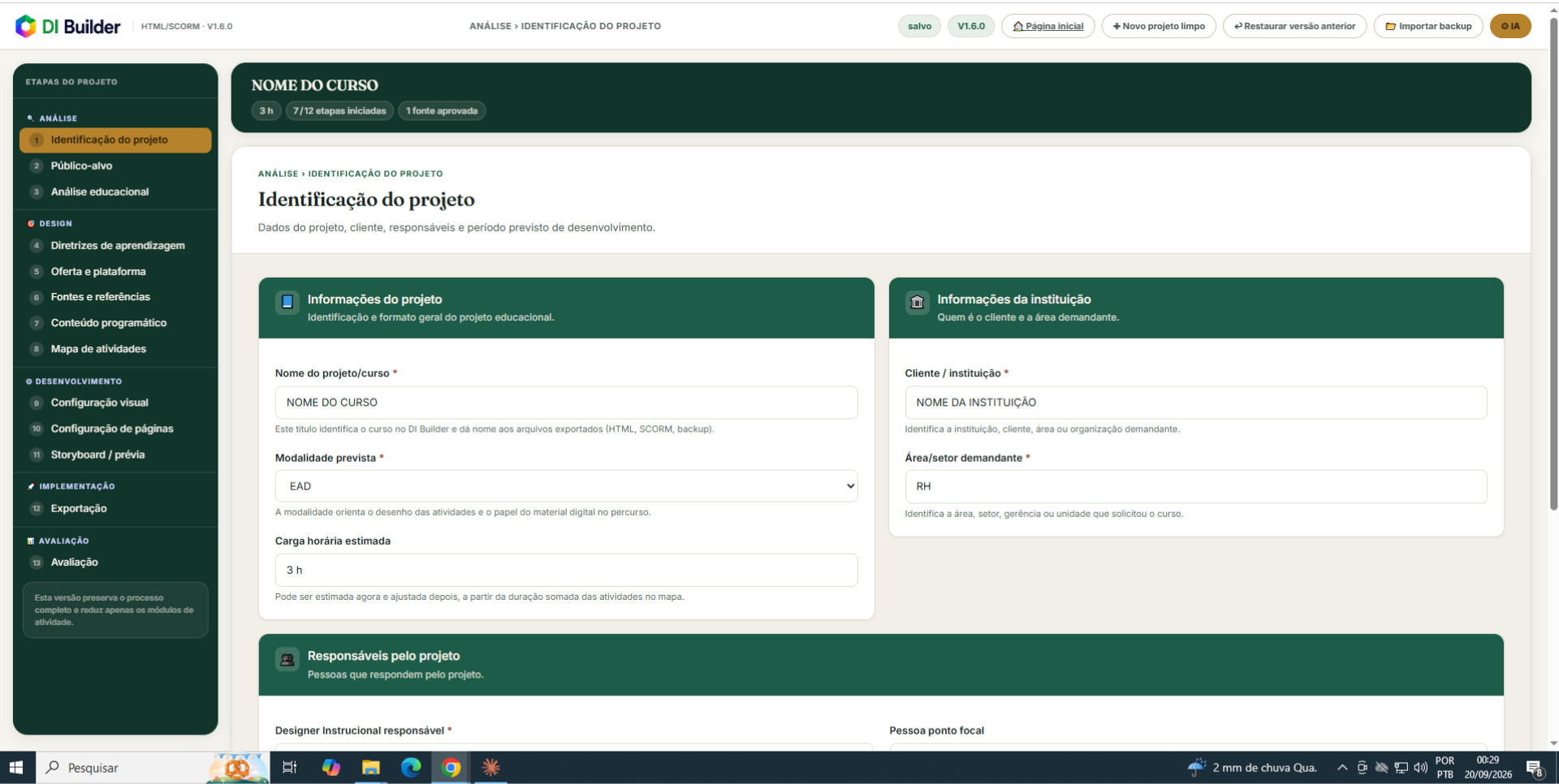The image size is (1559, 784).
Task: Select Identificação do projeto step
Action: tap(115, 140)
